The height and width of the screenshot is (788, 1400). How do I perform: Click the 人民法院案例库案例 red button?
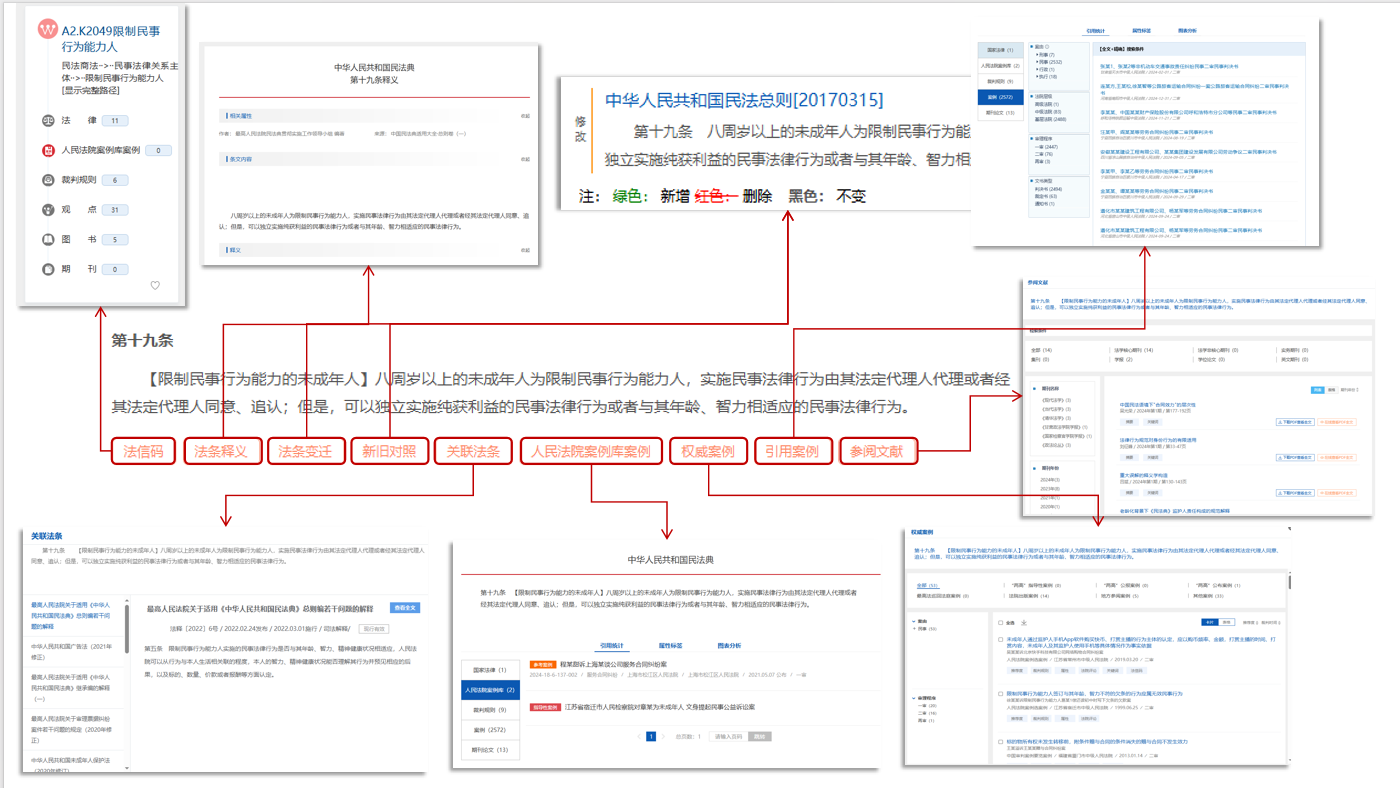pos(591,451)
